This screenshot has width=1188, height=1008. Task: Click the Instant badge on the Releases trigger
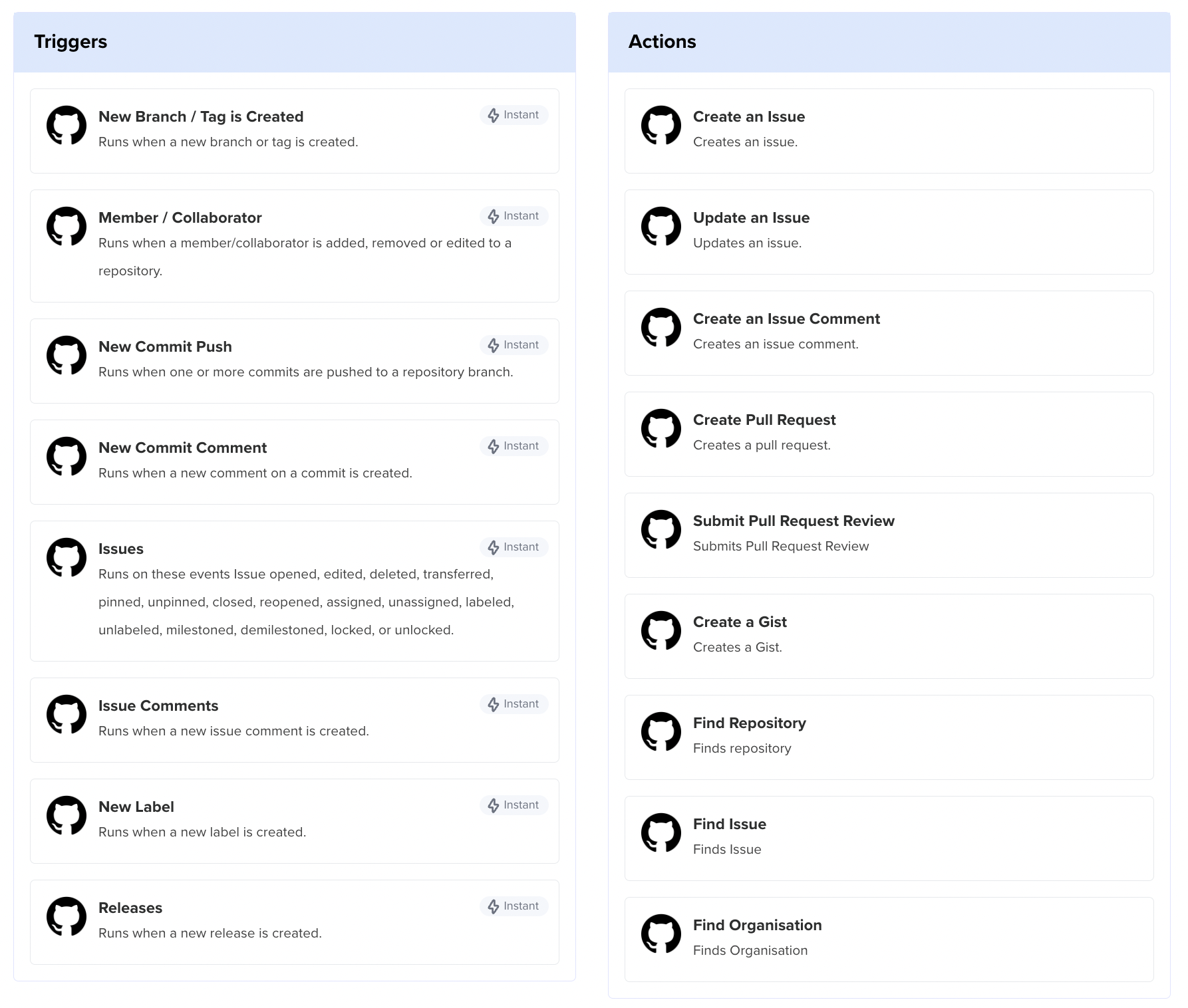point(514,906)
